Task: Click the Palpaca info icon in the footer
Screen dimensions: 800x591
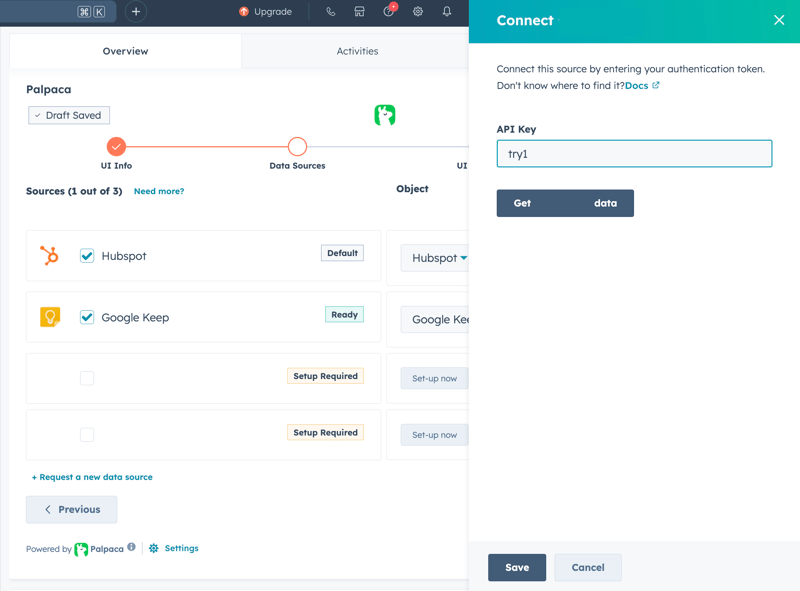Action: (x=131, y=547)
